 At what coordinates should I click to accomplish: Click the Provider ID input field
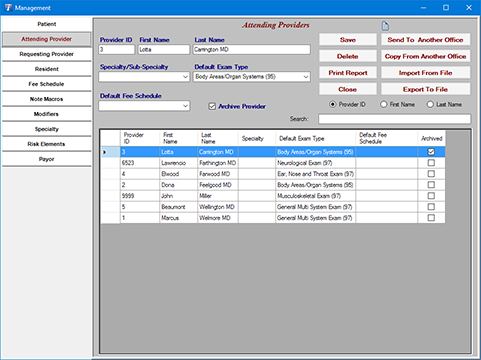117,50
